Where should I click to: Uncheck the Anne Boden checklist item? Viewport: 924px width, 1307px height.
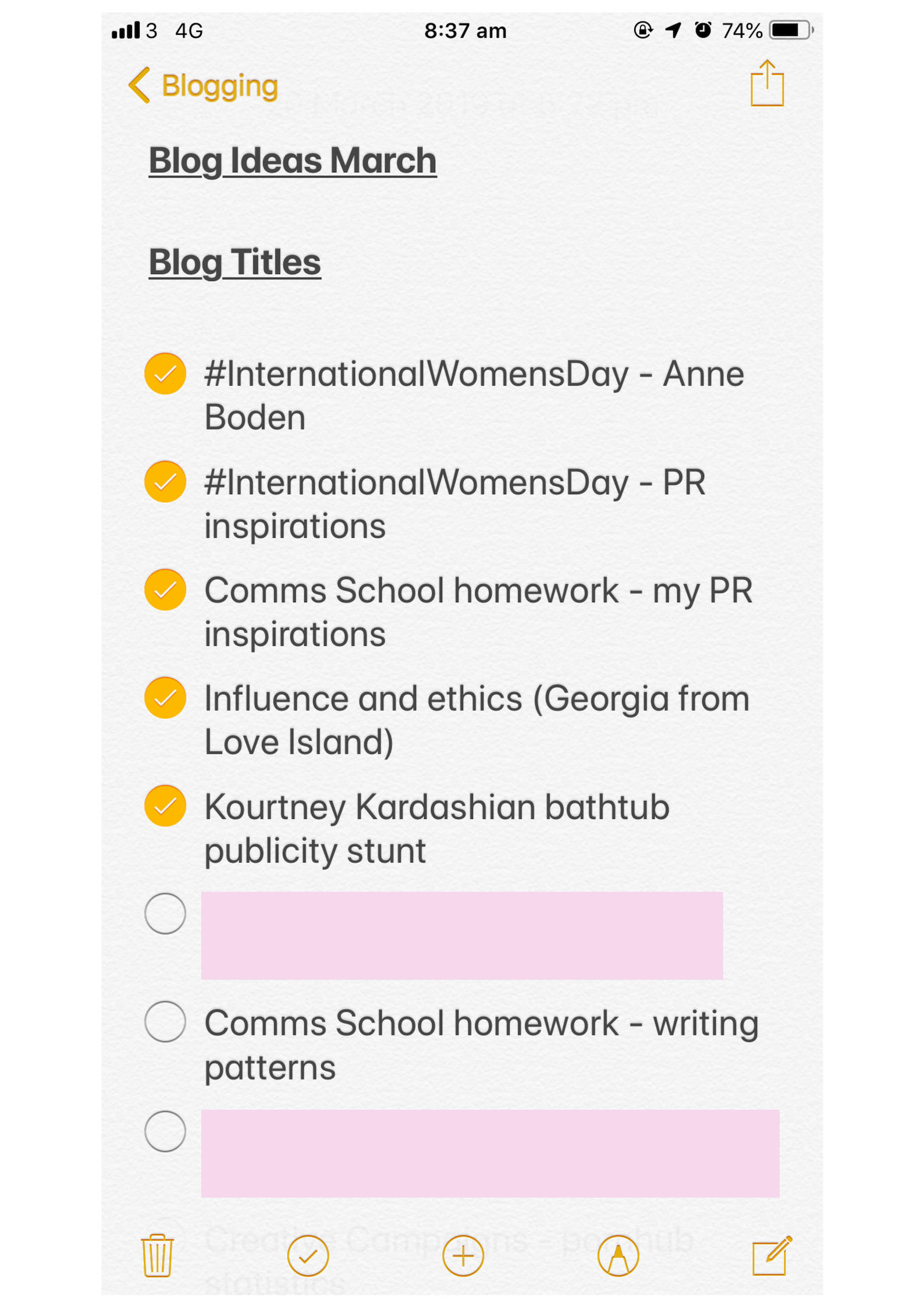165,374
